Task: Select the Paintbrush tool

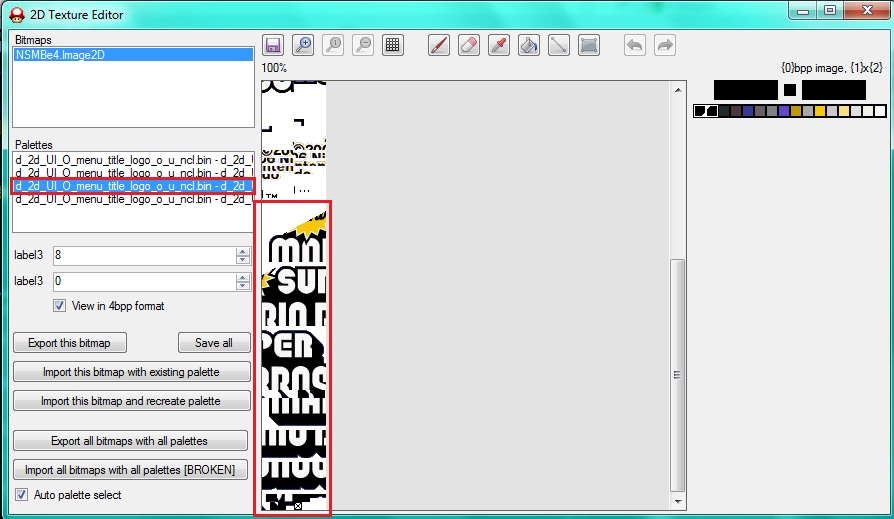Action: click(x=439, y=45)
